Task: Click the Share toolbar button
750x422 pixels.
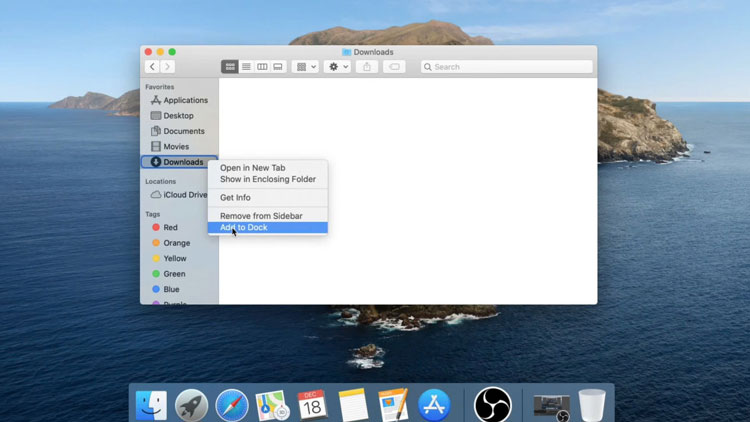Action: pos(367,67)
